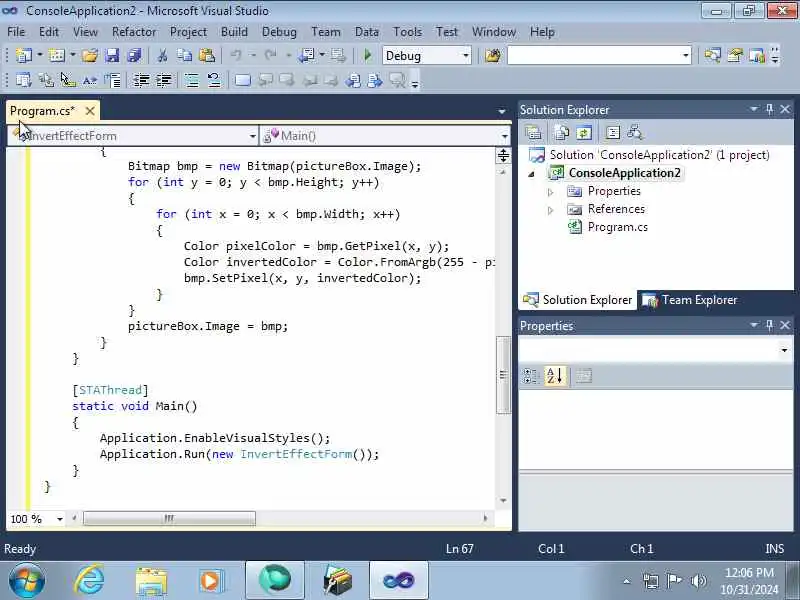Click the Redo arrow icon
The height and width of the screenshot is (600, 800).
coord(270,55)
